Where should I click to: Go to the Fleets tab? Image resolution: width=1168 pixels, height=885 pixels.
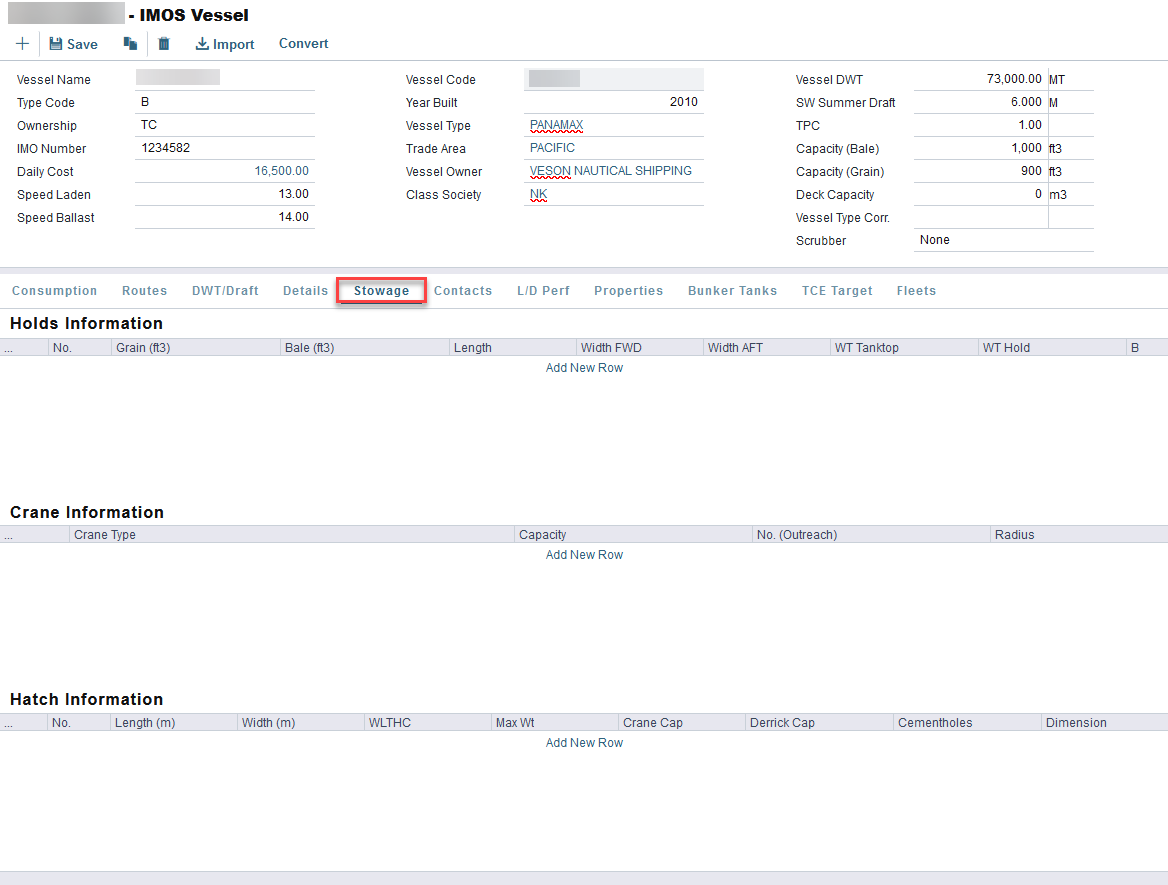[x=916, y=291]
